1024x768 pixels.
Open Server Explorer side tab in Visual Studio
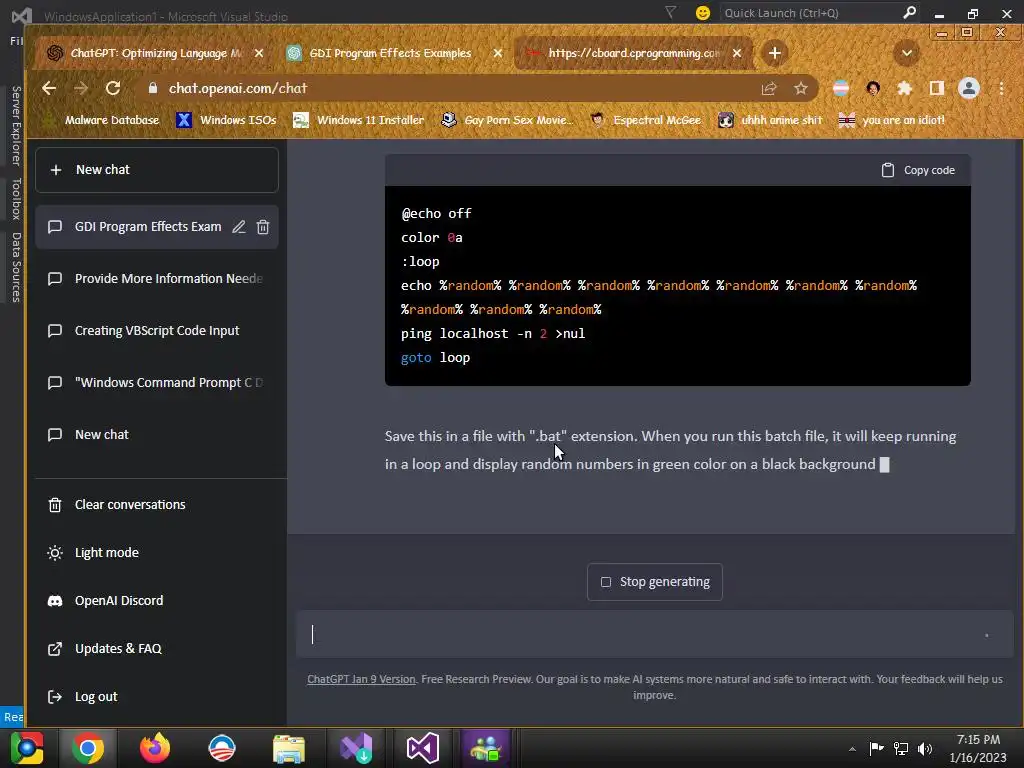point(16,125)
